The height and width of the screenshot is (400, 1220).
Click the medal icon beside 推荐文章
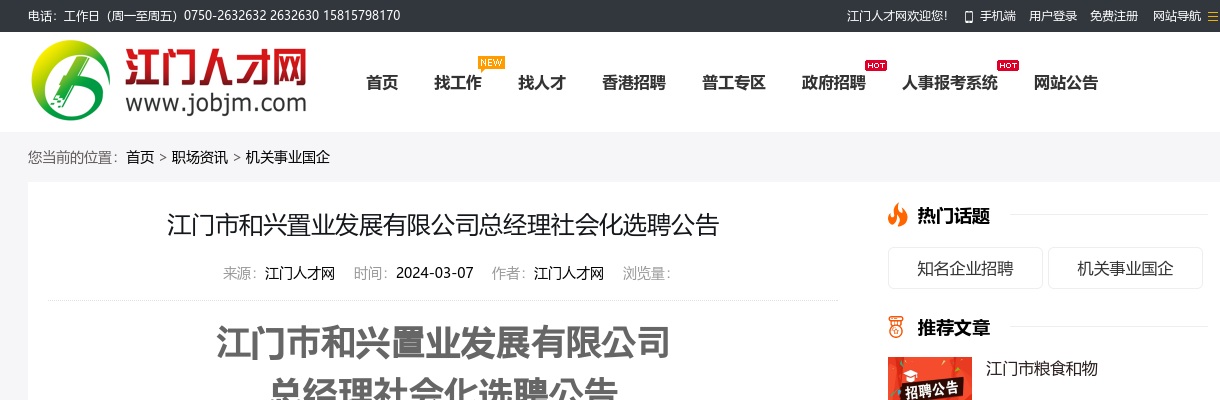[x=896, y=327]
